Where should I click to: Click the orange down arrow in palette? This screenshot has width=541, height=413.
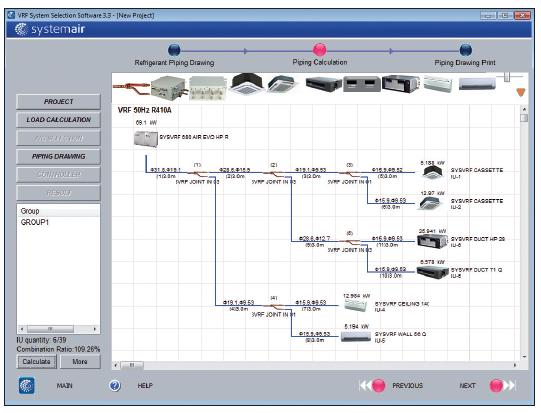520,92
